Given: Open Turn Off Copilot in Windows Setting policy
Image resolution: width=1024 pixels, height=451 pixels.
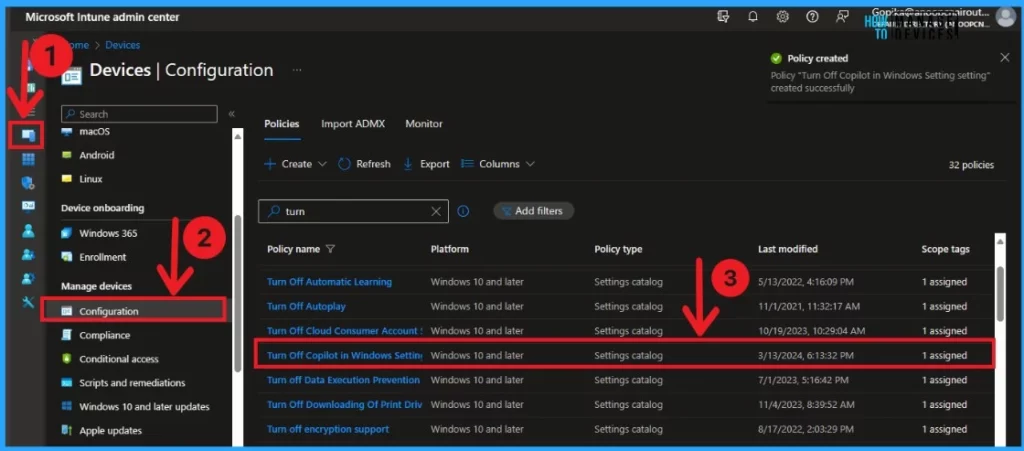Looking at the screenshot, I should click(x=344, y=356).
